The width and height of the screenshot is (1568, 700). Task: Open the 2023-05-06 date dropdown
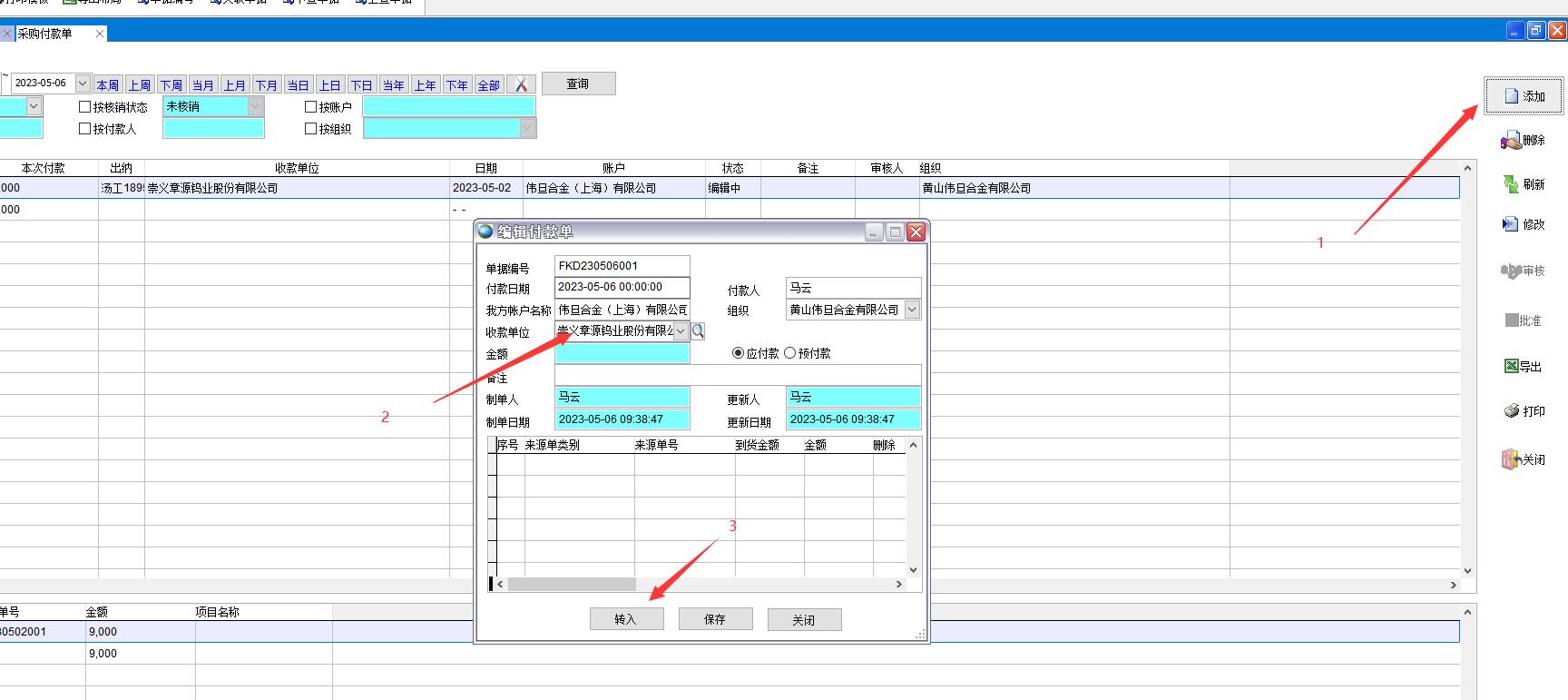click(83, 84)
